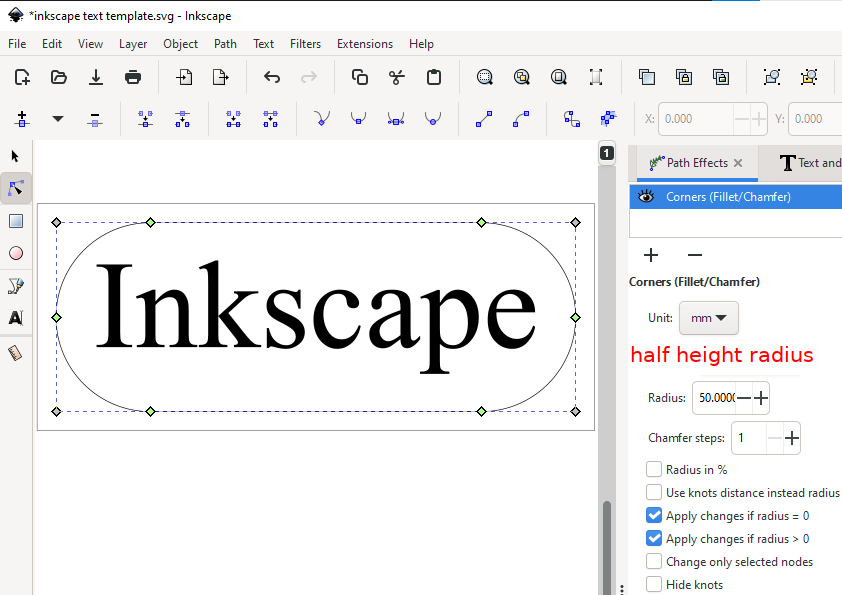Screen dimensions: 842x595
Task: Make selected segments straight lines
Action: point(484,119)
